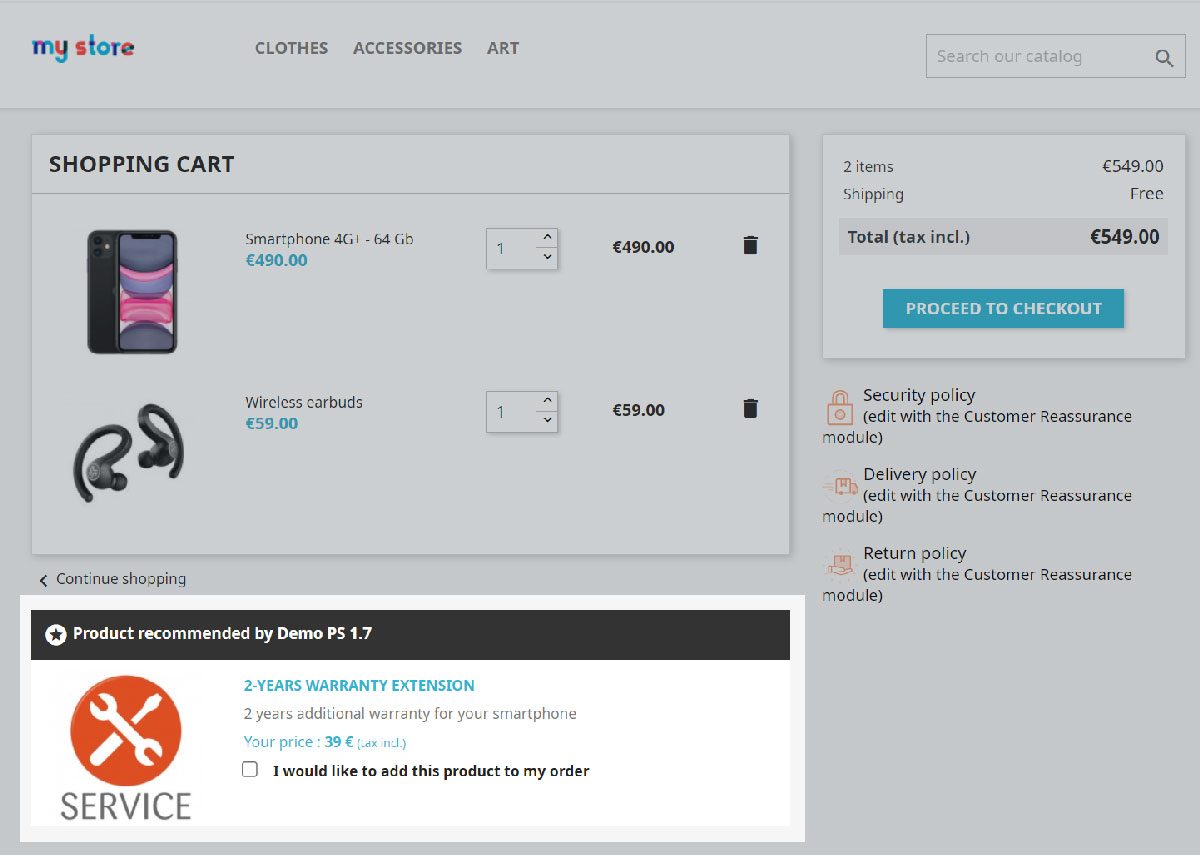Click in the Search our catalog field
The width and height of the screenshot is (1200, 855).
pos(1035,57)
